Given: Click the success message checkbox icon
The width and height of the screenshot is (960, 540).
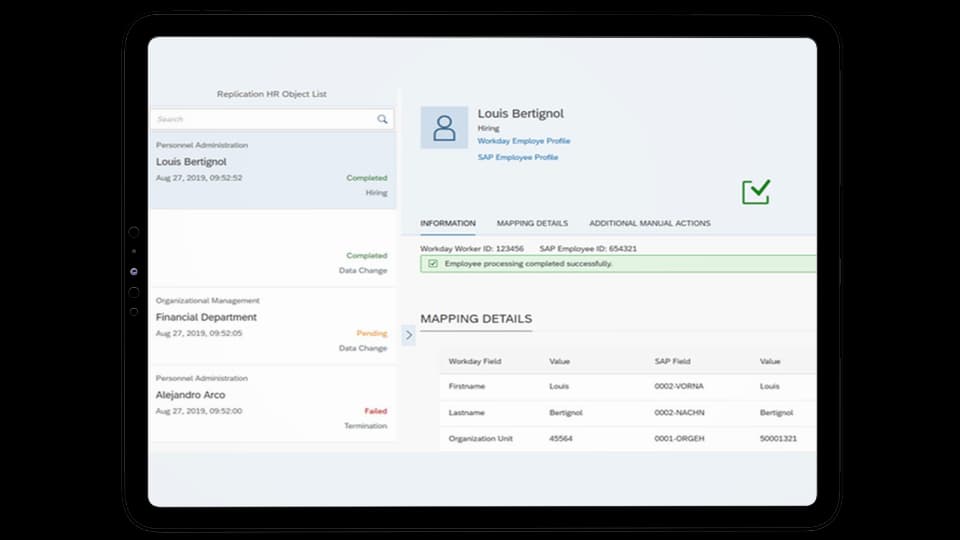Looking at the screenshot, I should coord(432,264).
